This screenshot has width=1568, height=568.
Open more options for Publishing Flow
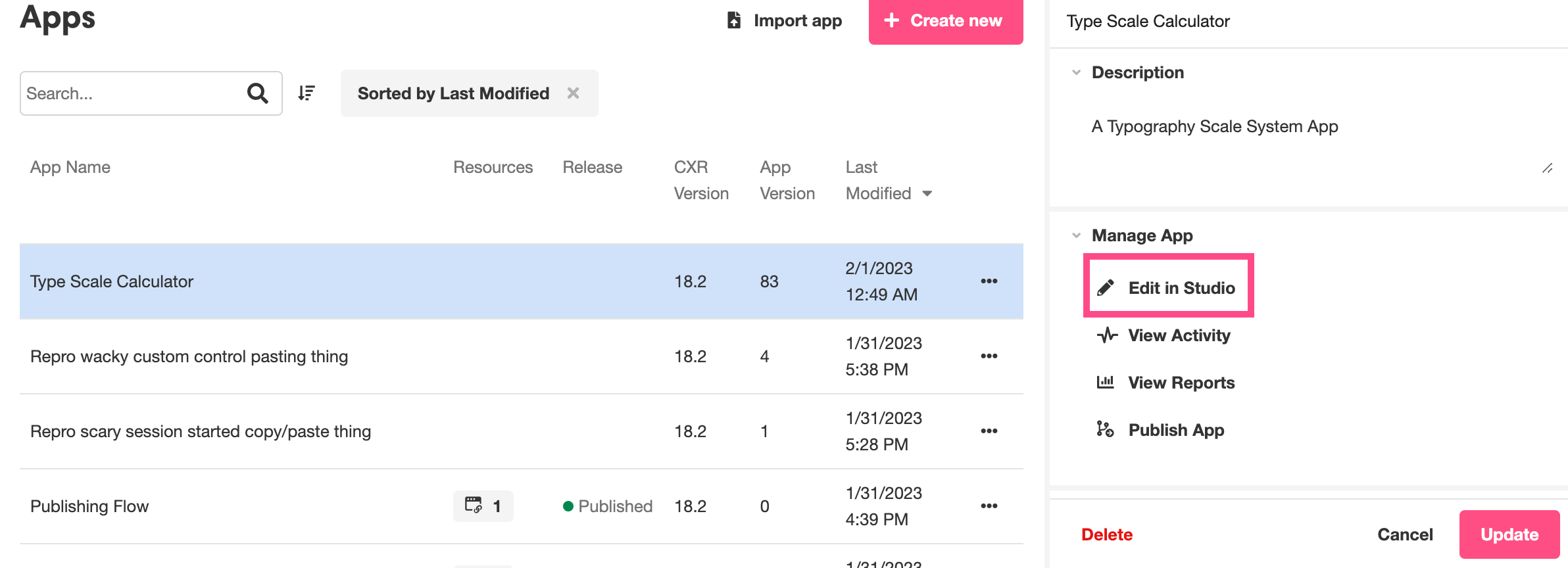click(x=989, y=506)
